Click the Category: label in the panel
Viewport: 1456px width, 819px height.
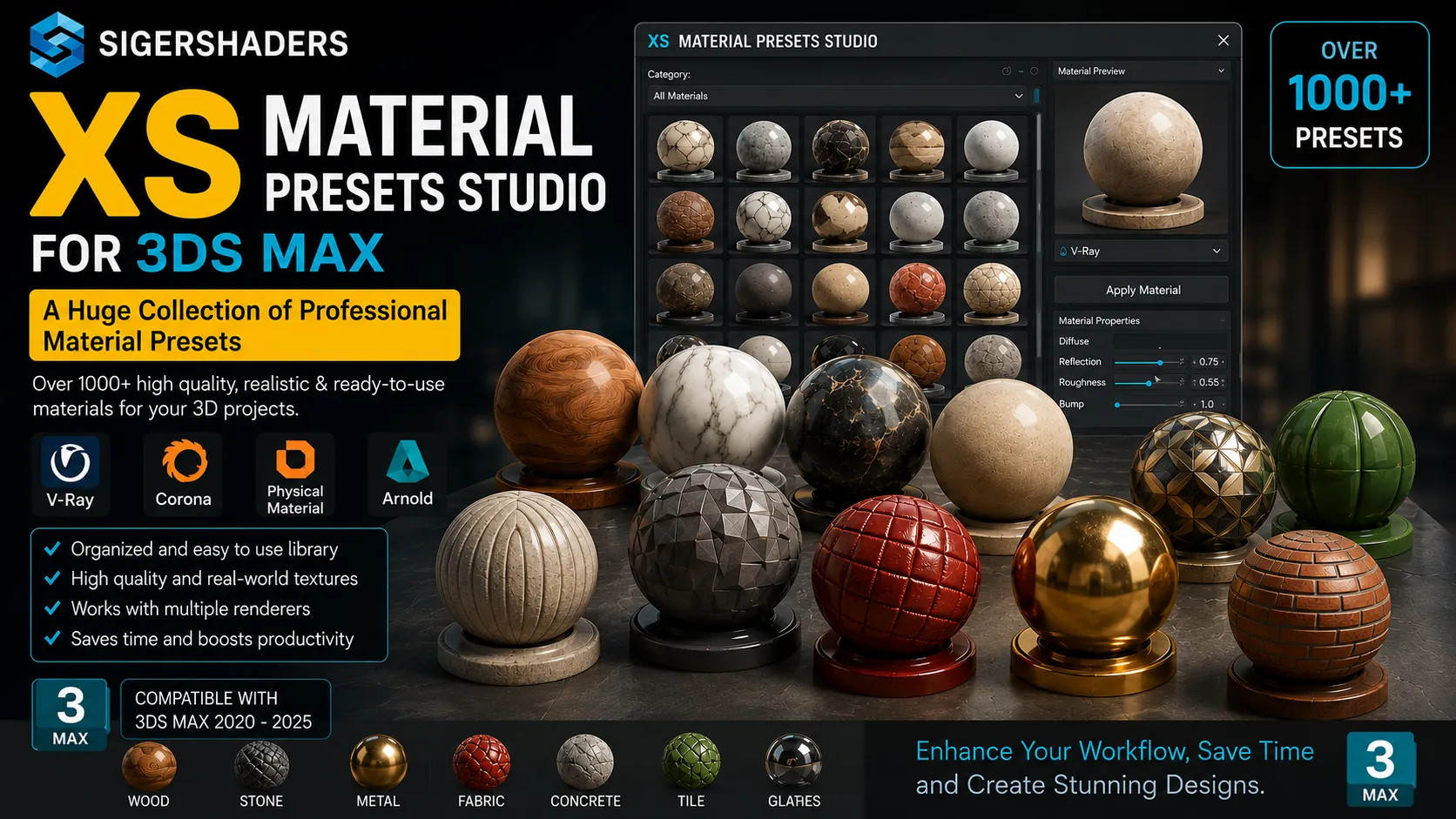pyautogui.click(x=669, y=75)
